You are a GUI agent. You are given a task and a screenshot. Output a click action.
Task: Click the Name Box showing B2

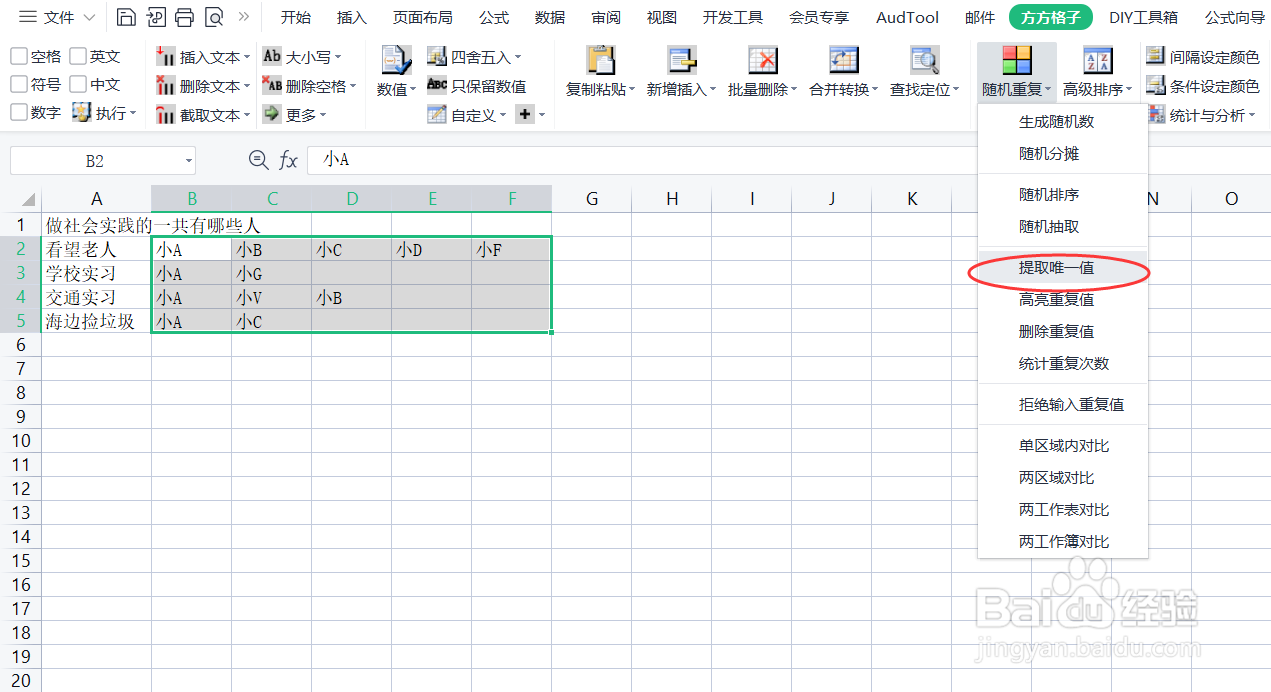click(95, 161)
